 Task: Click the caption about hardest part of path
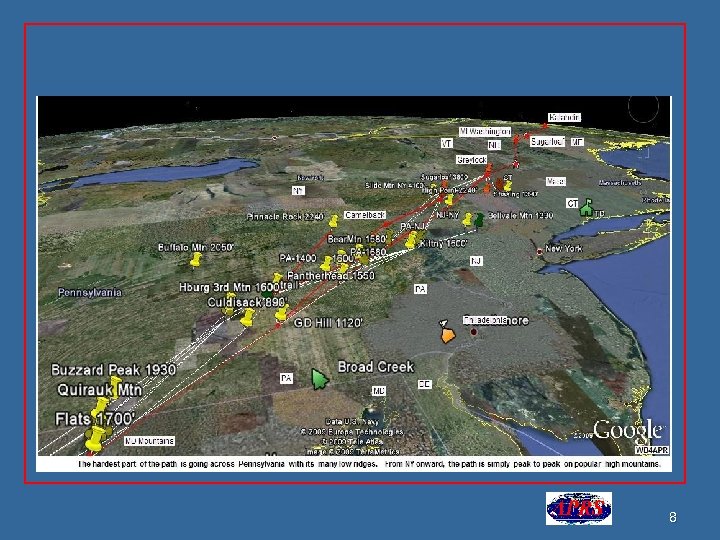[369, 464]
